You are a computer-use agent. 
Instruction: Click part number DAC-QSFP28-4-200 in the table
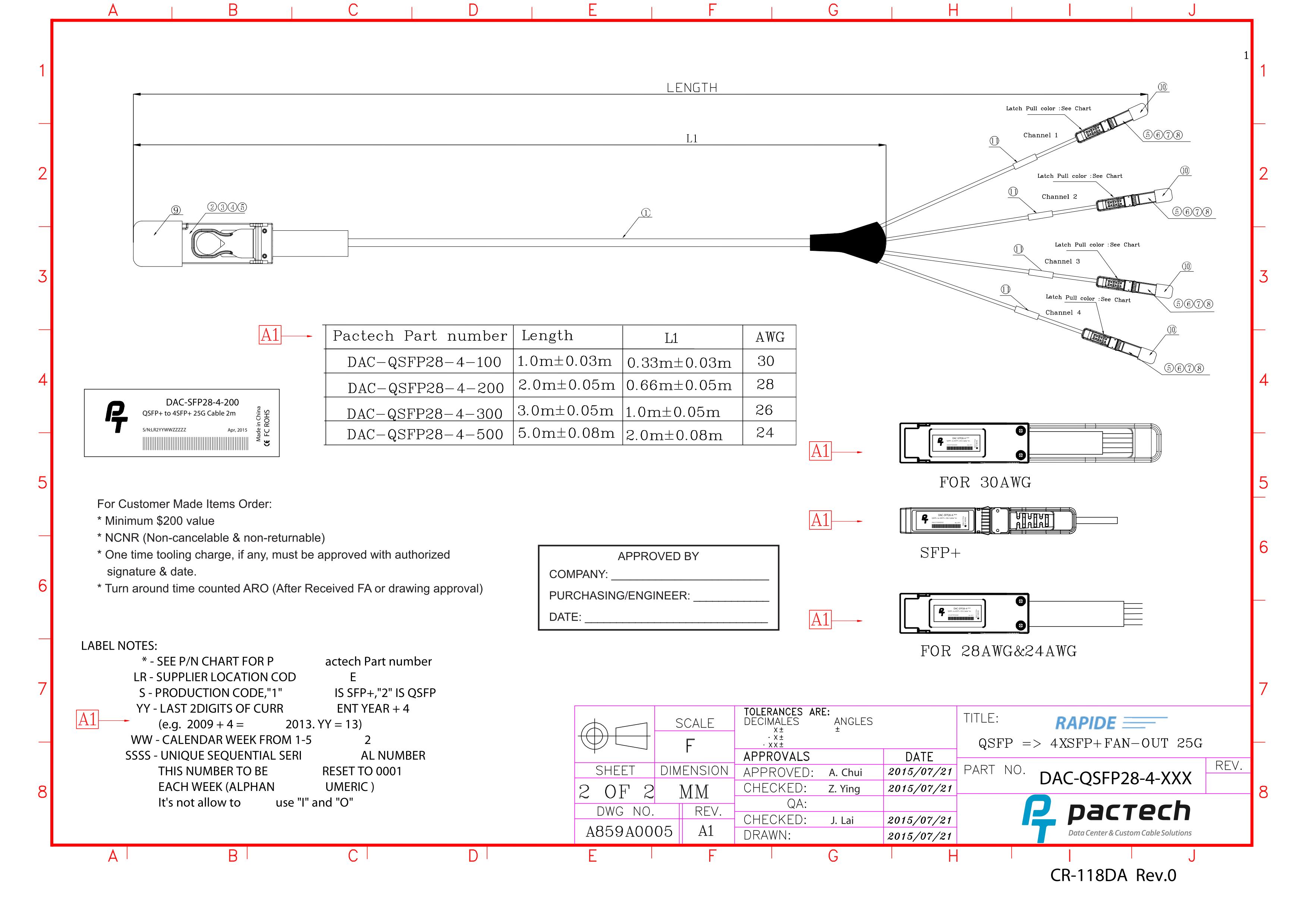[x=425, y=388]
